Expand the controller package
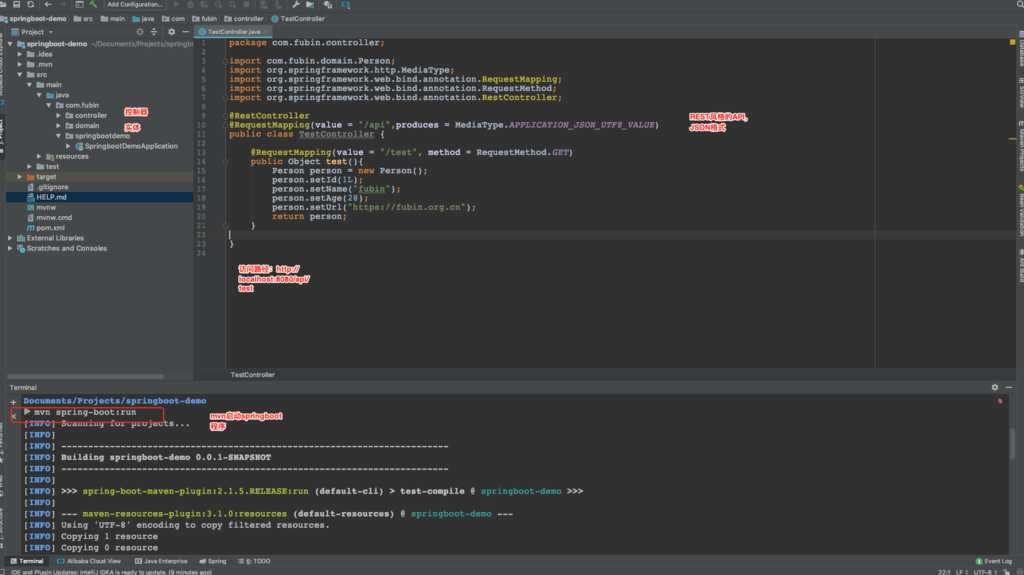The height and width of the screenshot is (575, 1024). [x=59, y=116]
